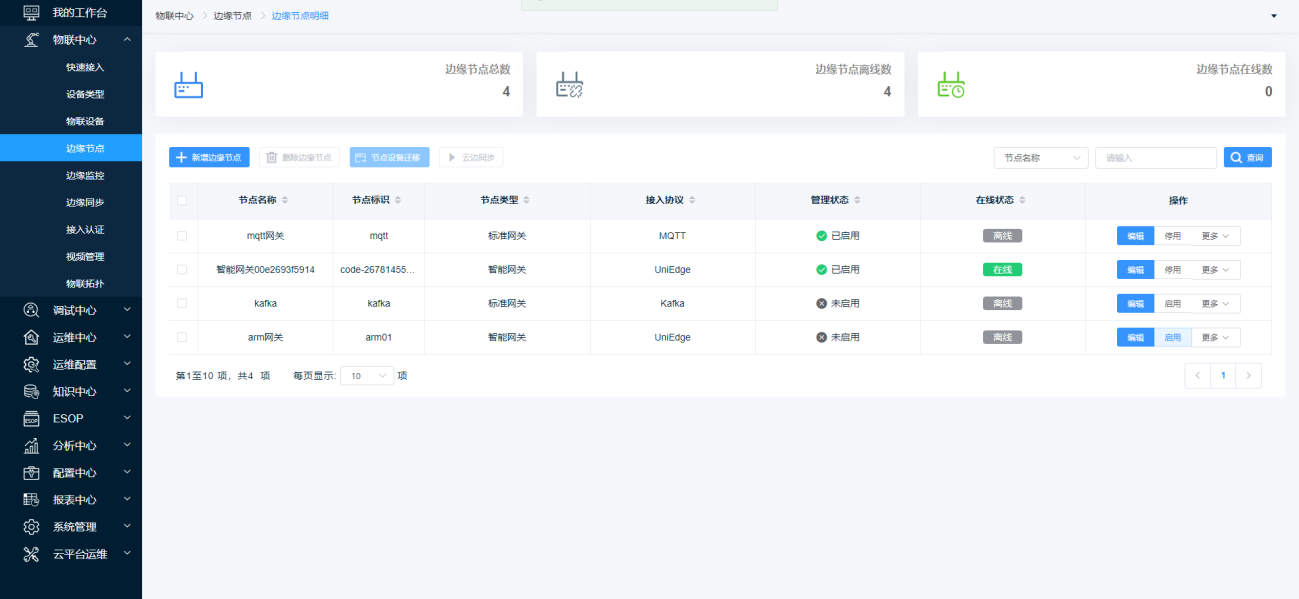Click the 新增边缘节点 button
Image resolution: width=1299 pixels, height=599 pixels.
click(209, 158)
